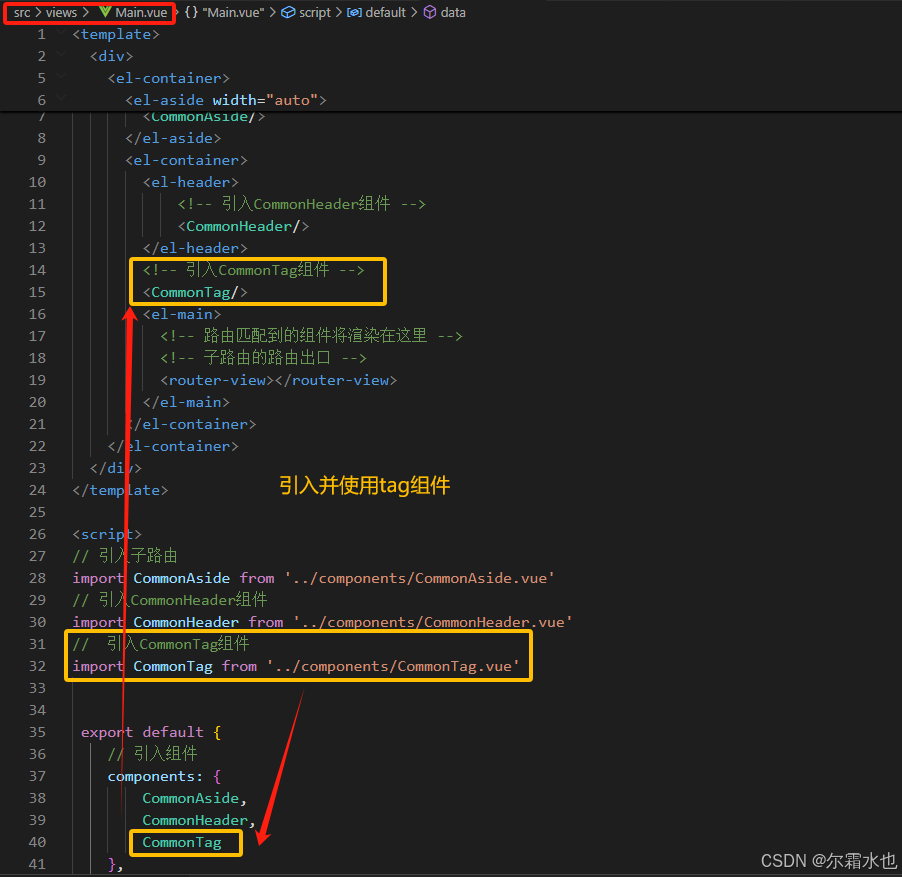
Task: Collapse the div block at line 2
Action: [60, 56]
